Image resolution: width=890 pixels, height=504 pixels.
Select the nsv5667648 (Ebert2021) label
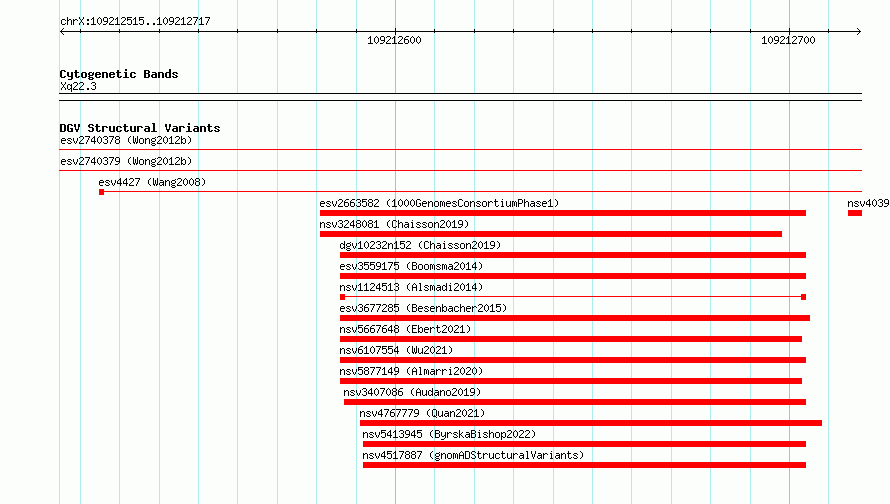click(405, 329)
